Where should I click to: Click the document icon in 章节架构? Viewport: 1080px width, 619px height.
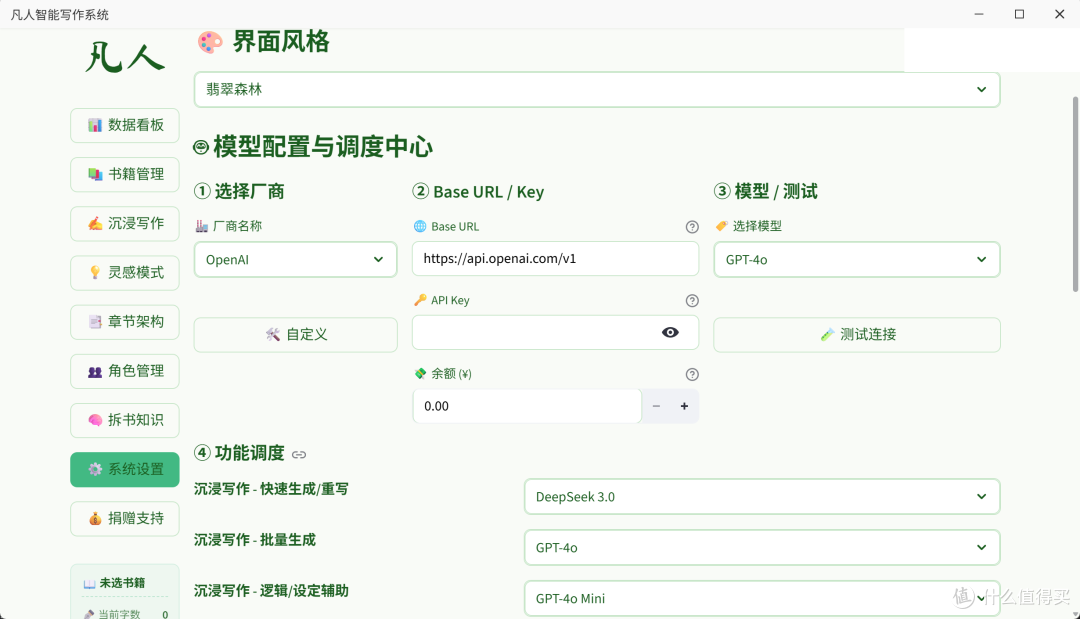click(x=95, y=322)
